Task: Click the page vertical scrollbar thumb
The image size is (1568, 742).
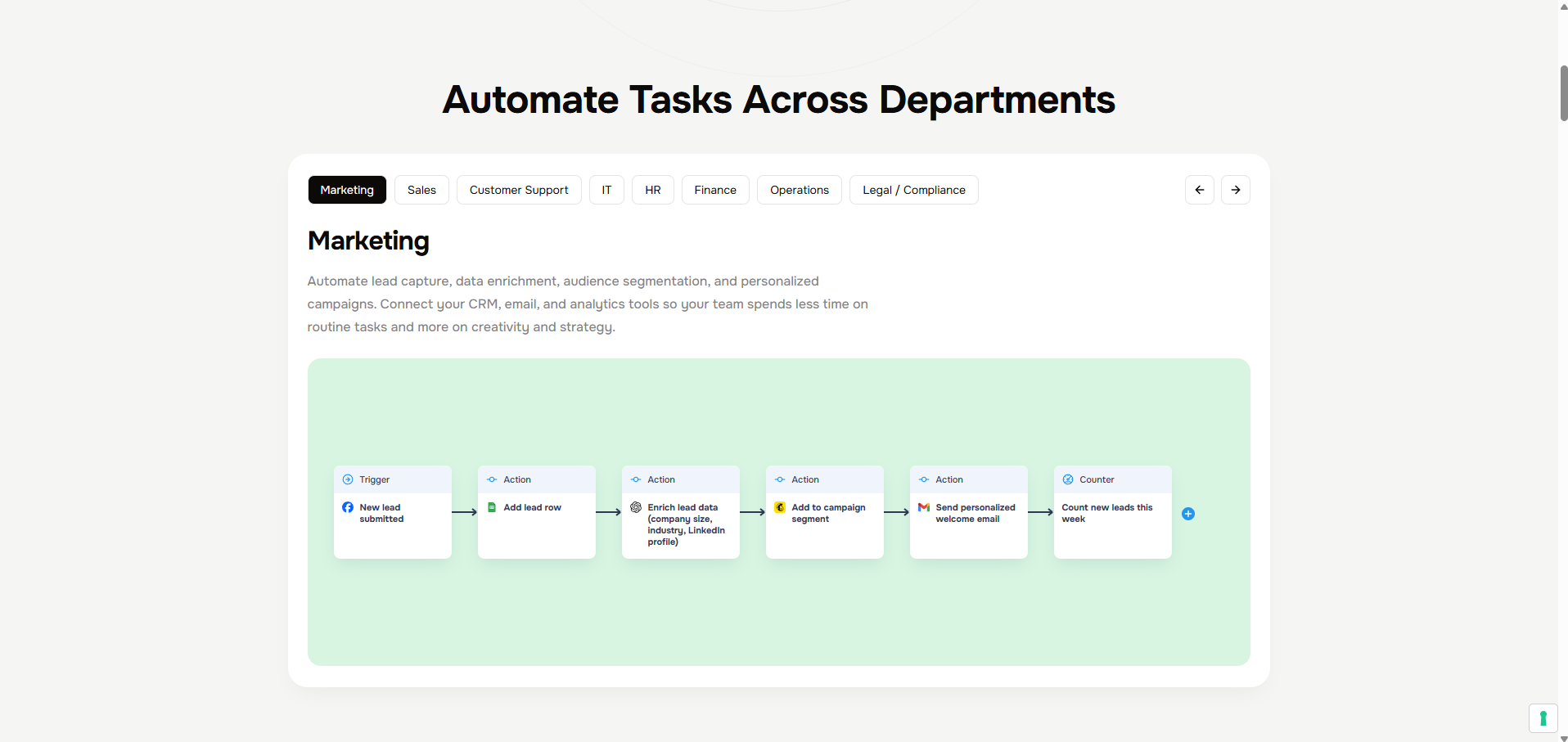Action: (1563, 93)
